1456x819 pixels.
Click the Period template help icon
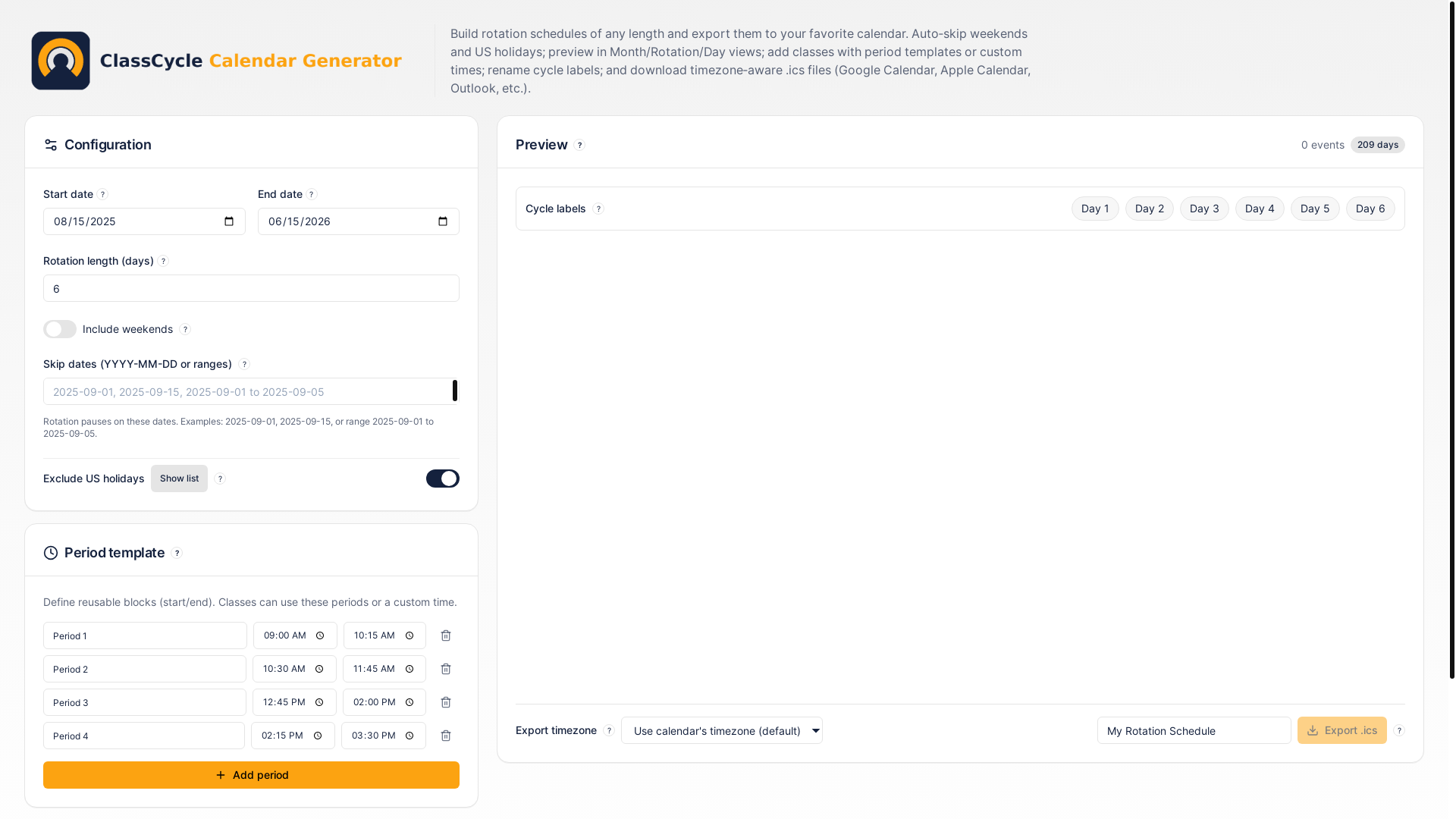[x=177, y=554]
